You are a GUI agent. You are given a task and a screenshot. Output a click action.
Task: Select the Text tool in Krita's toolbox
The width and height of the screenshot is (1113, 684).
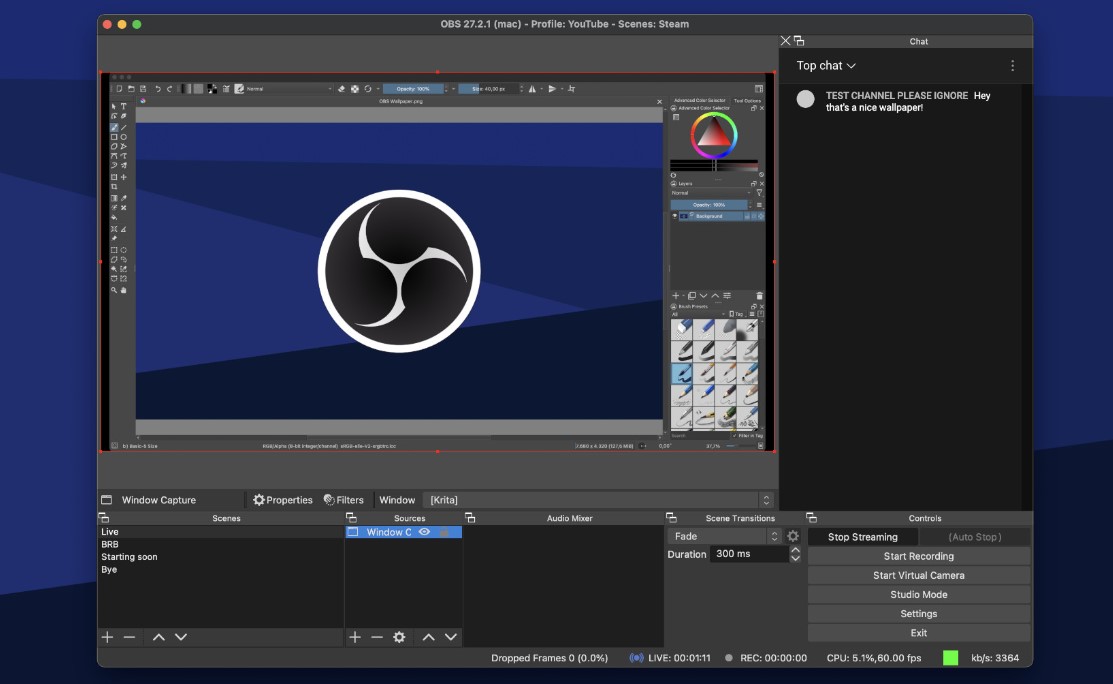pyautogui.click(x=122, y=106)
